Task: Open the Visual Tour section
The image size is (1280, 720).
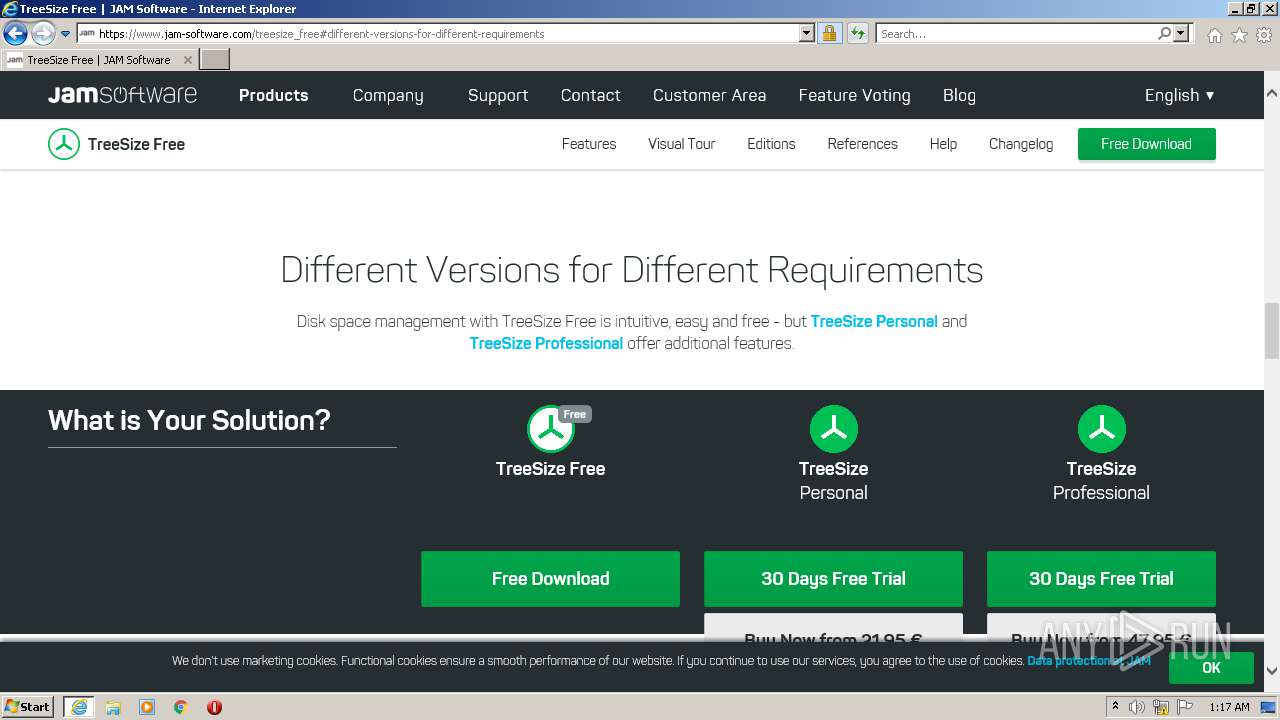Action: pos(681,144)
